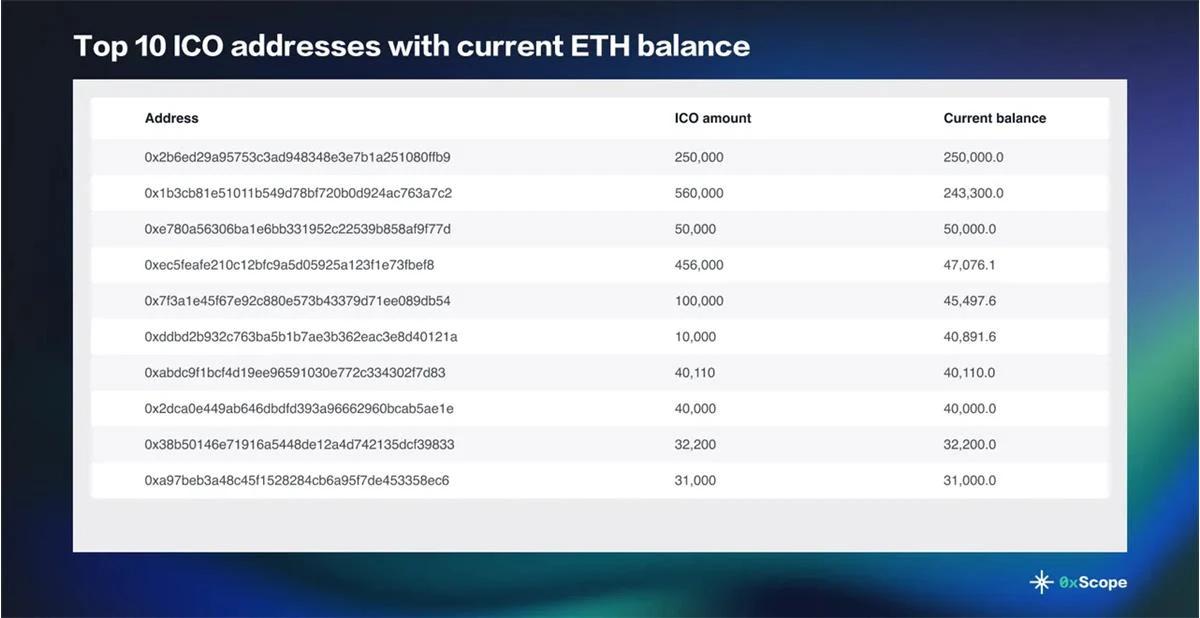The image size is (1200, 618).
Task: Click address starting with 0x7f3a1e45
Action: click(298, 301)
